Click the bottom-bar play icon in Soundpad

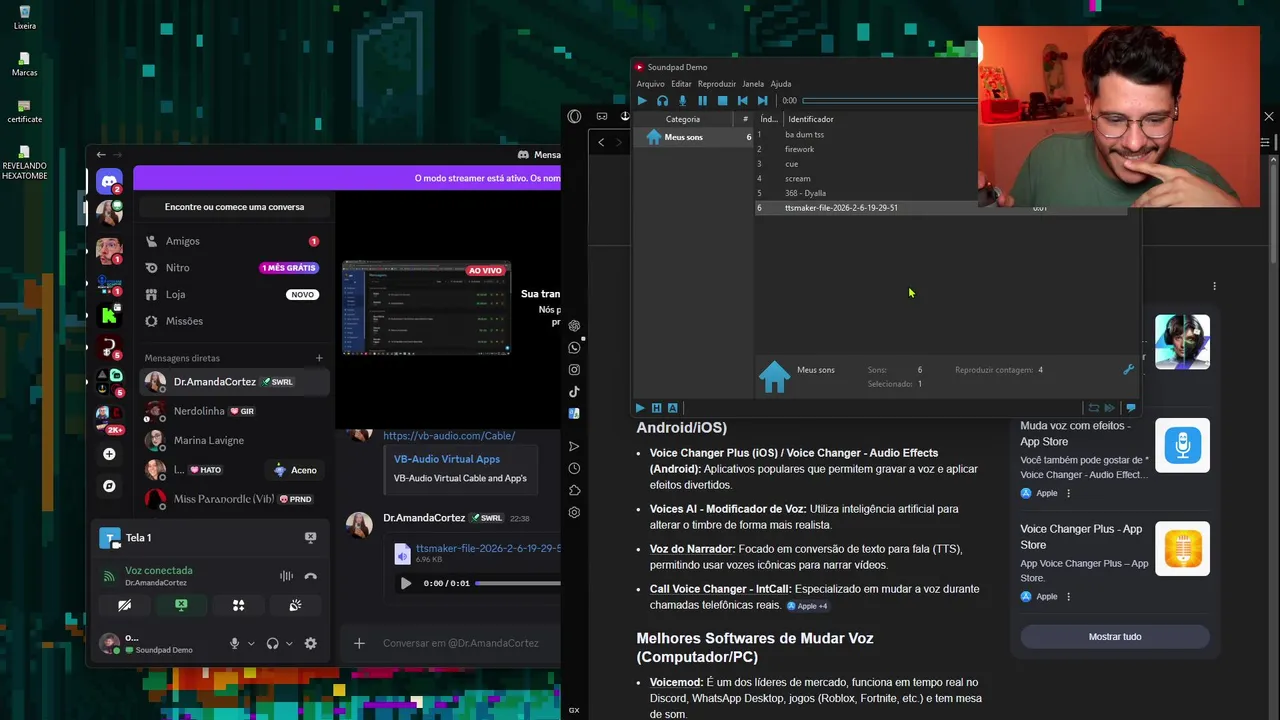click(640, 408)
